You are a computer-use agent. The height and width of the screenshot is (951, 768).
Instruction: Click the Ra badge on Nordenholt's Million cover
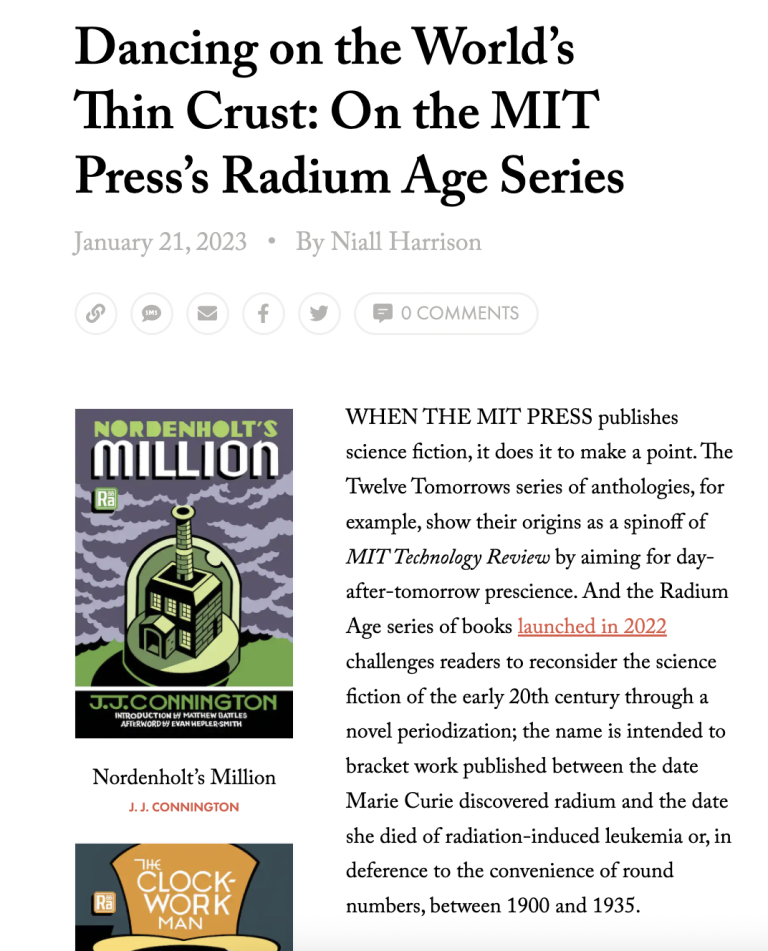pyautogui.click(x=103, y=499)
